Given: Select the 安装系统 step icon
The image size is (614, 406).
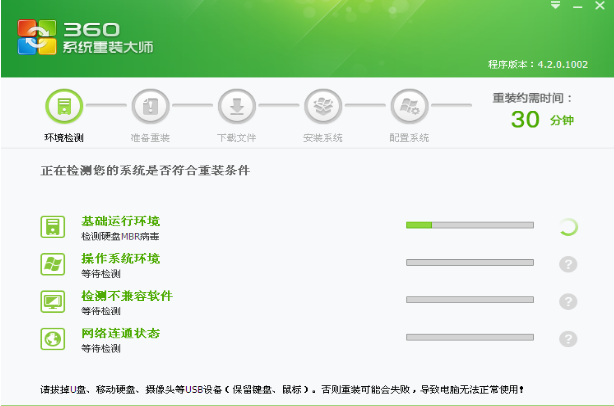Looking at the screenshot, I should [x=322, y=106].
